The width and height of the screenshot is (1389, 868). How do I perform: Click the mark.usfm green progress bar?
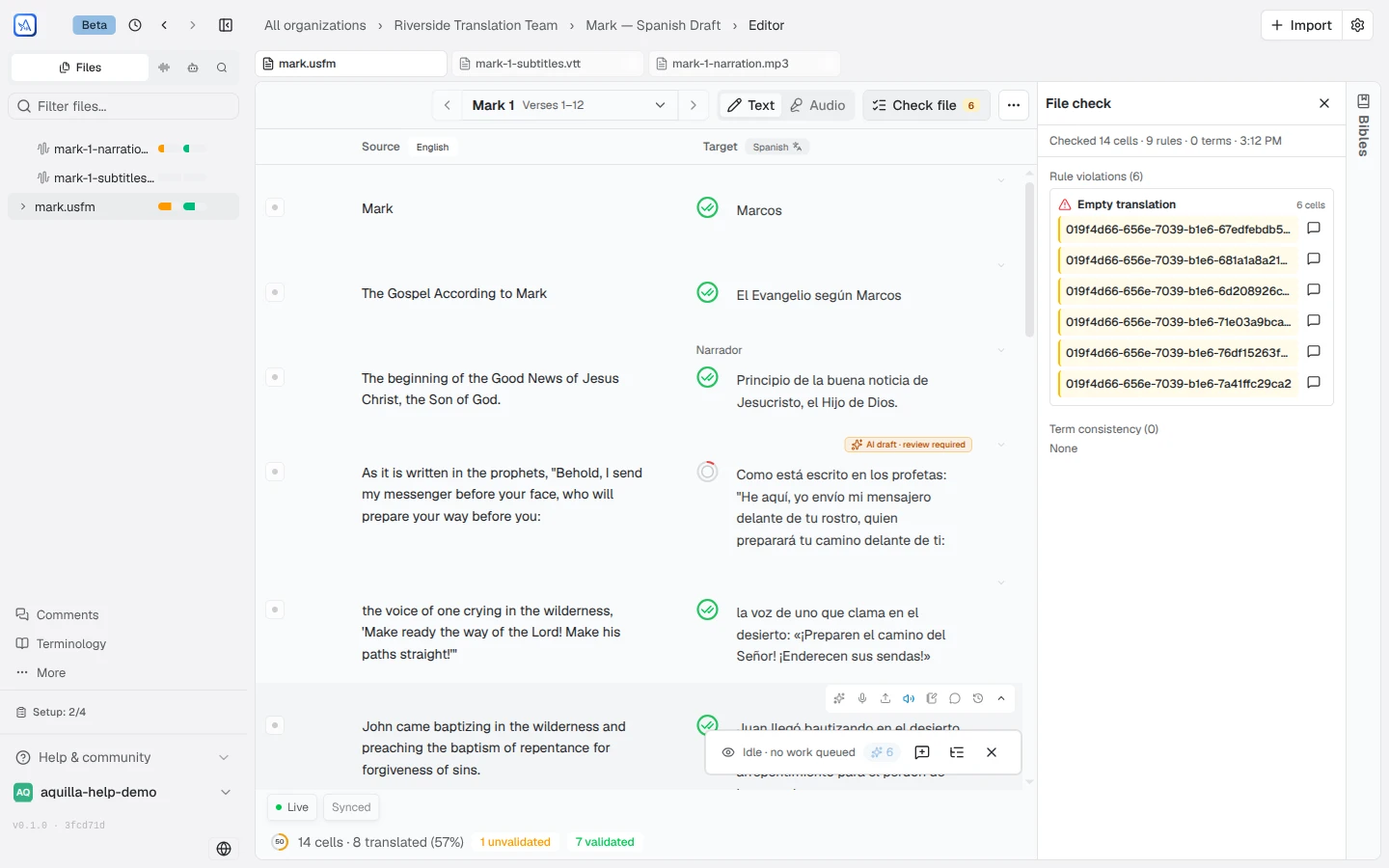coord(189,206)
